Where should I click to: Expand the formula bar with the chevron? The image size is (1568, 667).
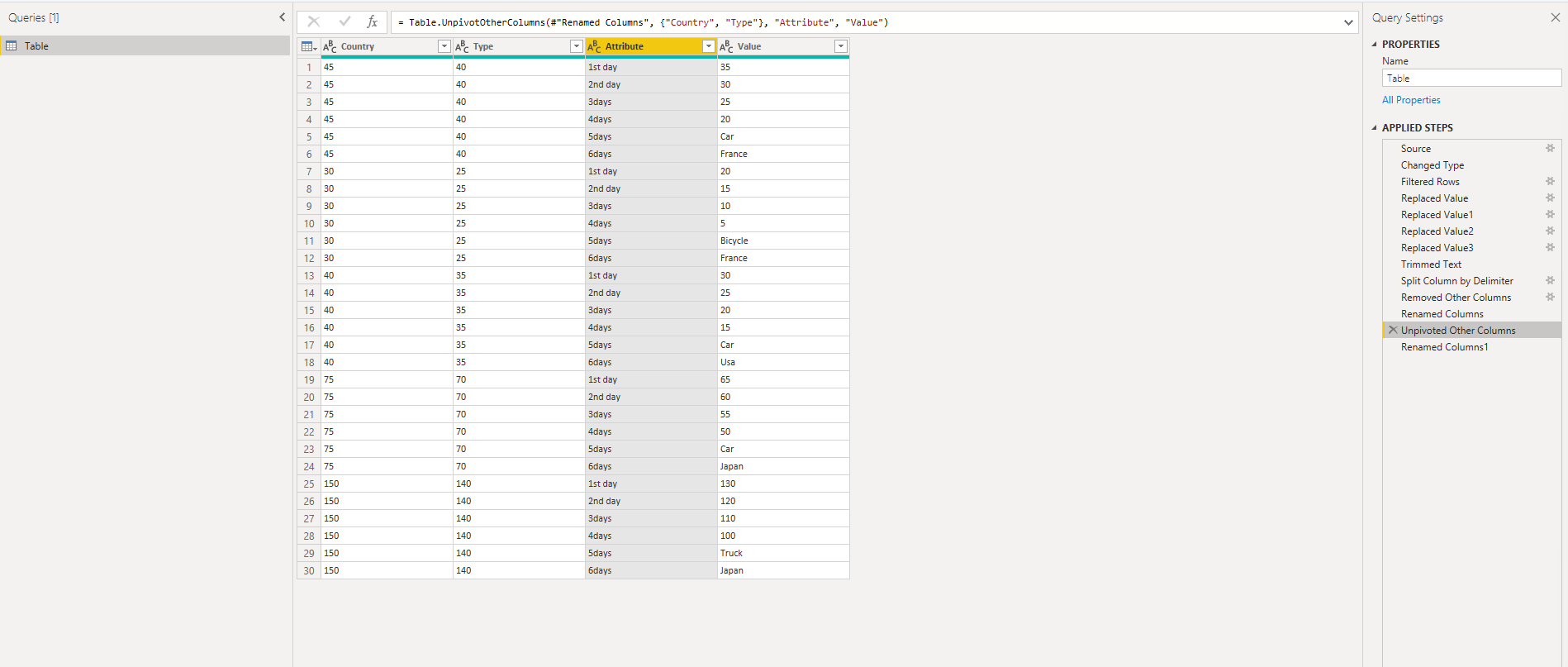coord(1348,22)
